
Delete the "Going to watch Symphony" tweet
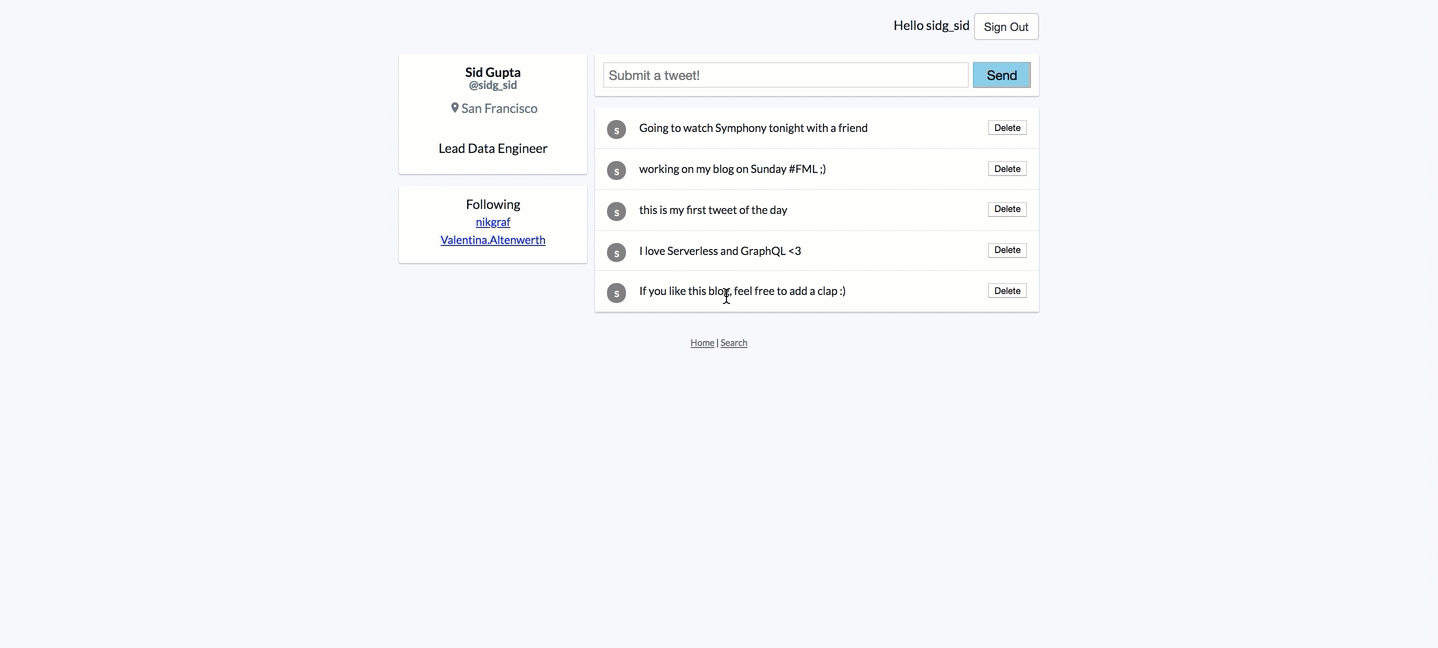point(1006,127)
